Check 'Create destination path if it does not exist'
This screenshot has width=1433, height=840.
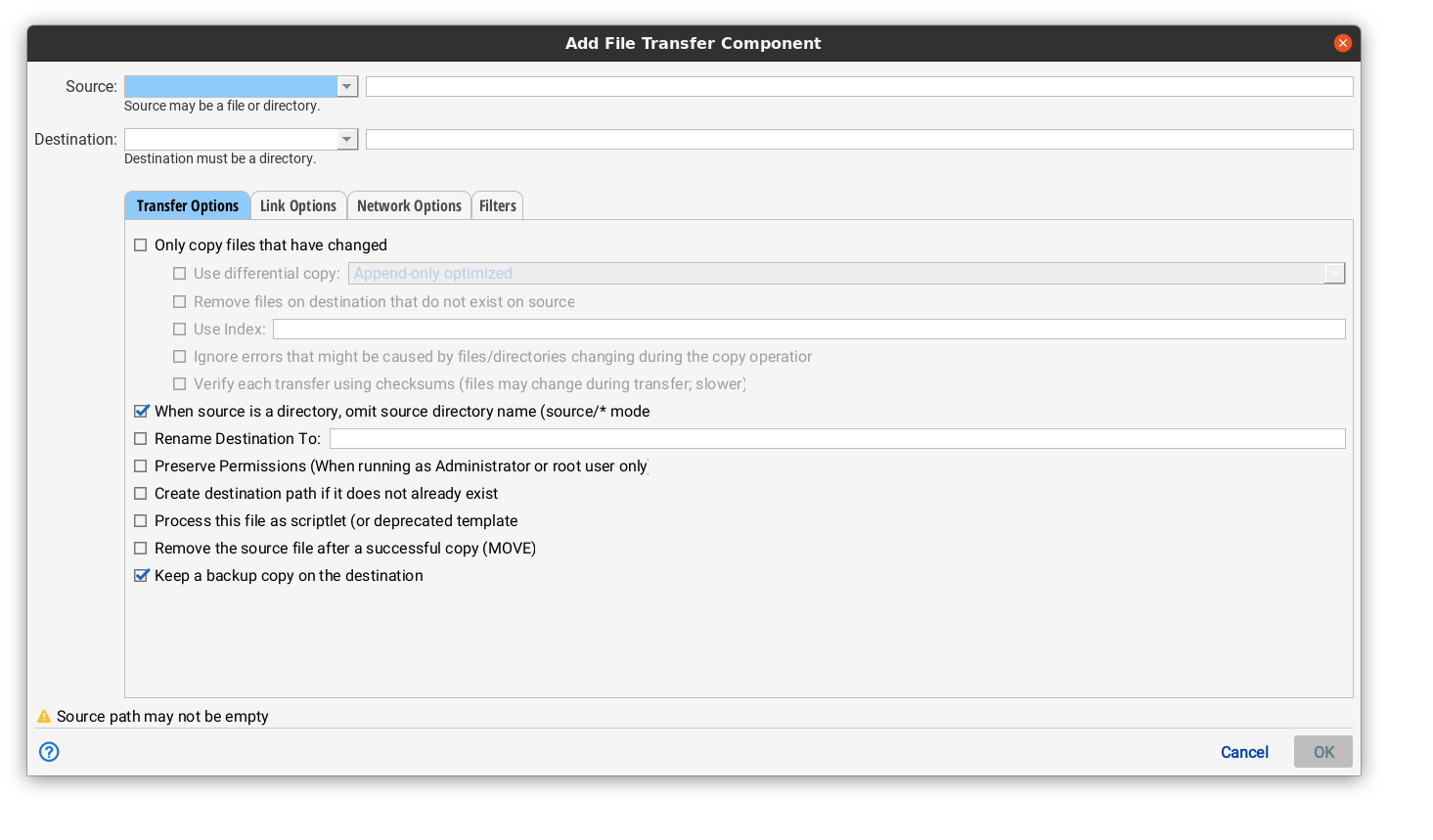pyautogui.click(x=140, y=493)
